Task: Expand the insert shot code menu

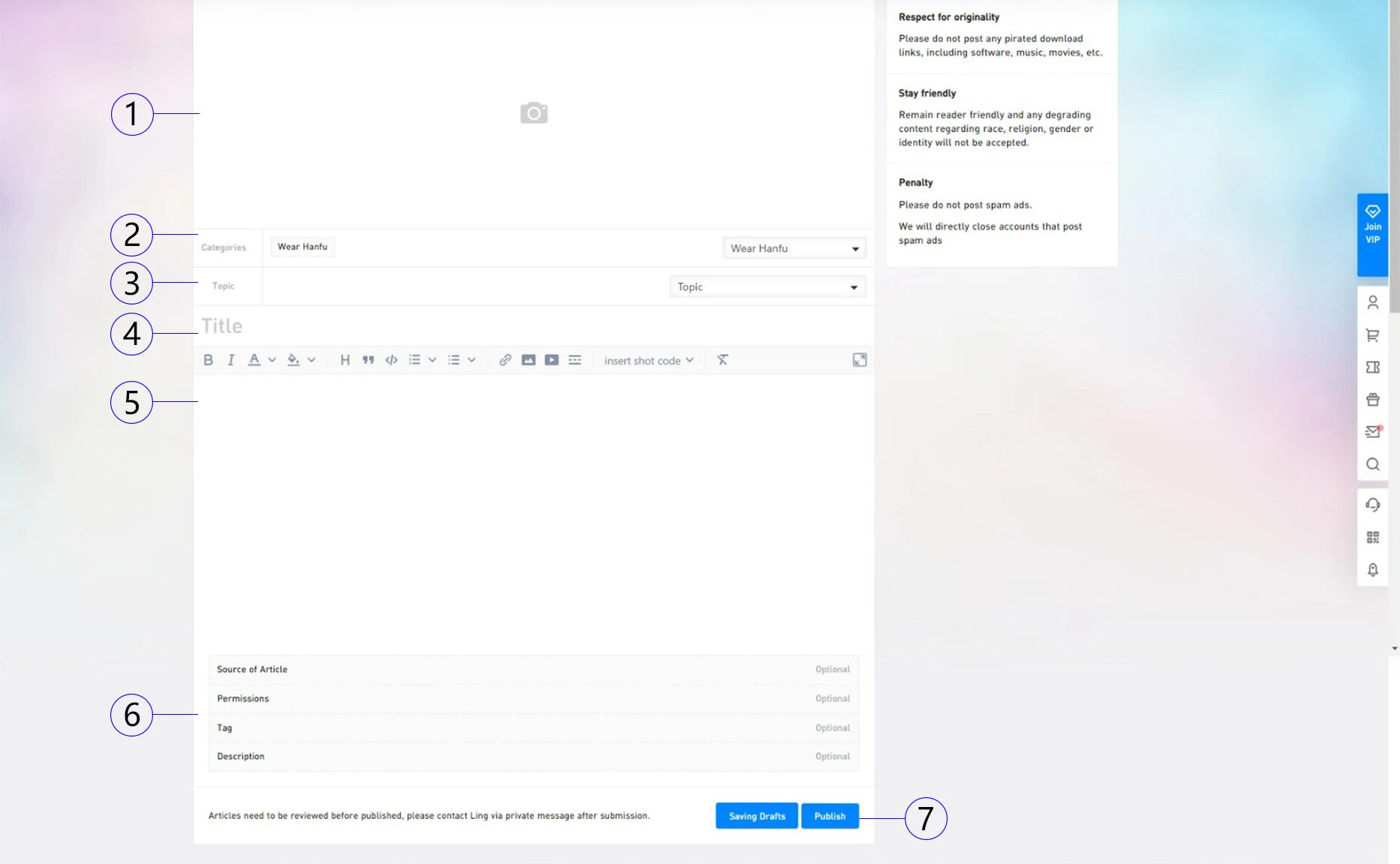Action: [648, 361]
